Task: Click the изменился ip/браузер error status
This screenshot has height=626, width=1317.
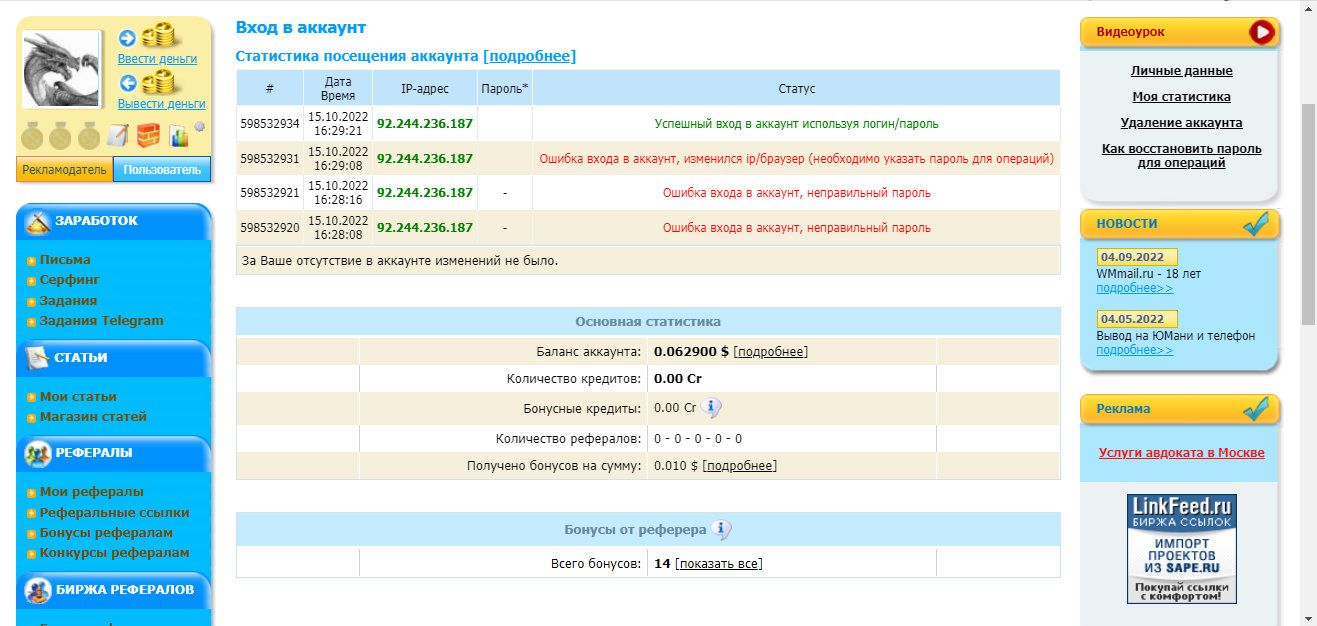Action: (x=796, y=159)
